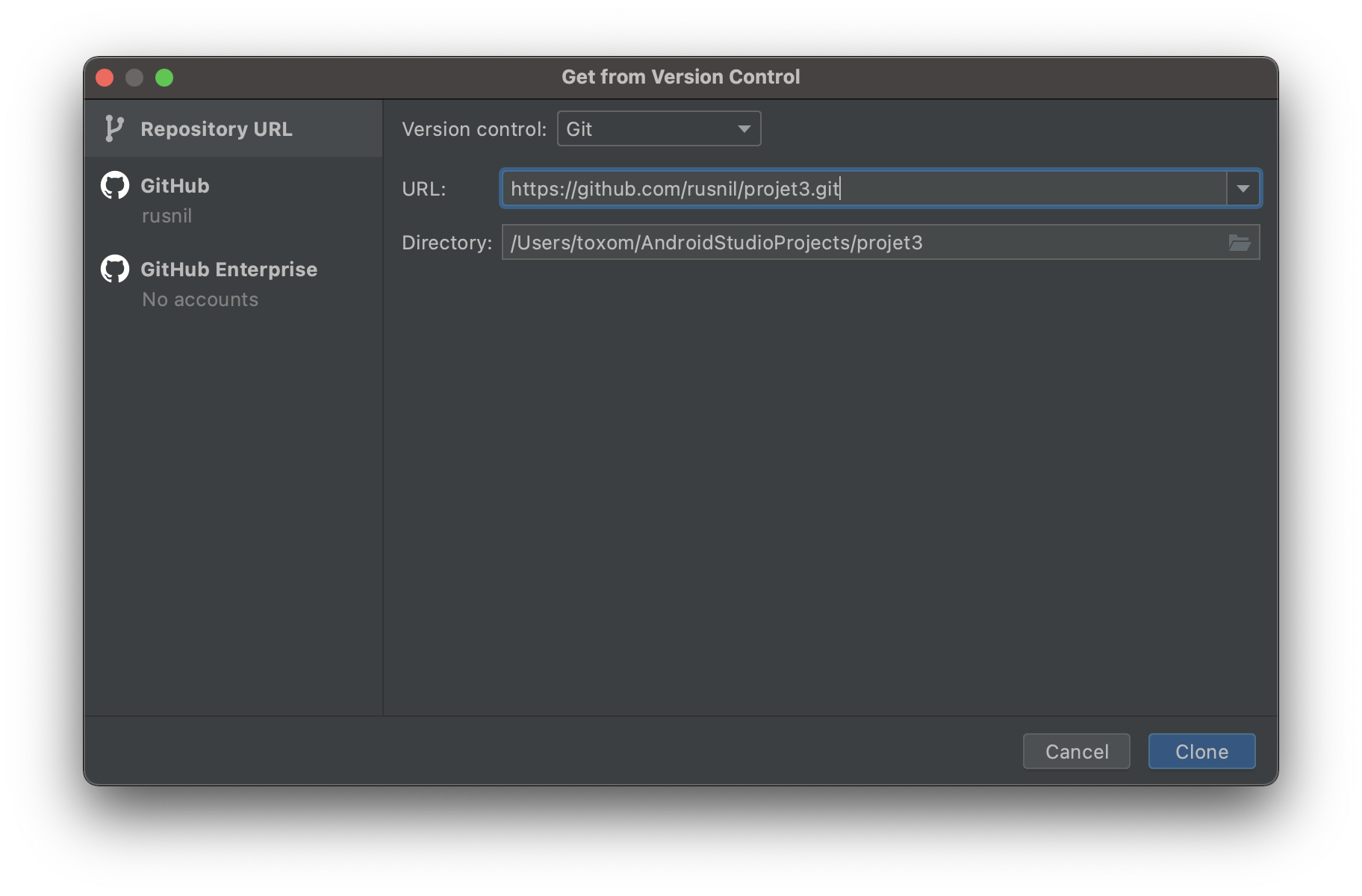Browse for directory using the folder icon

(x=1240, y=243)
